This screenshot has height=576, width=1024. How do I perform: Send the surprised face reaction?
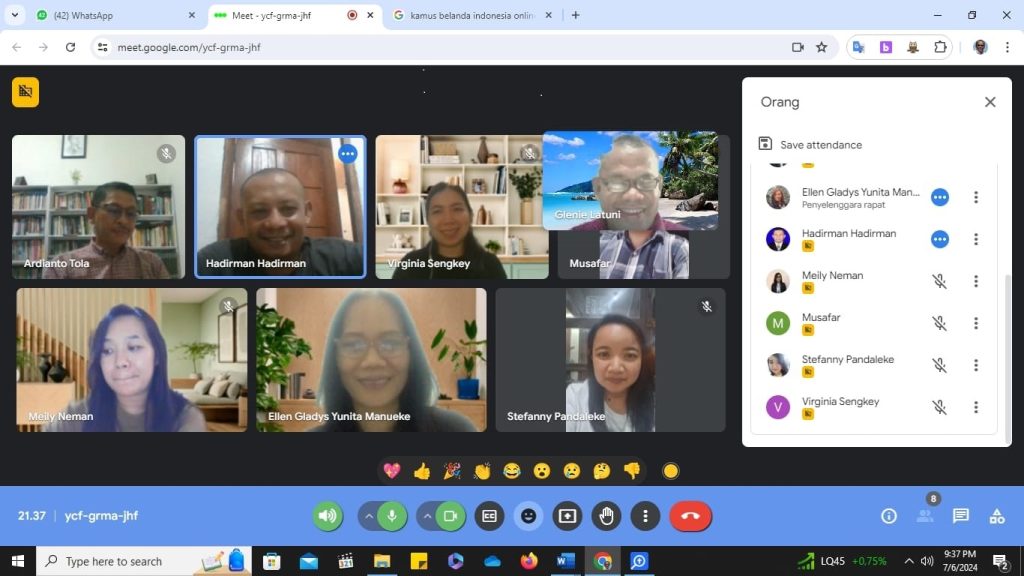click(x=542, y=471)
